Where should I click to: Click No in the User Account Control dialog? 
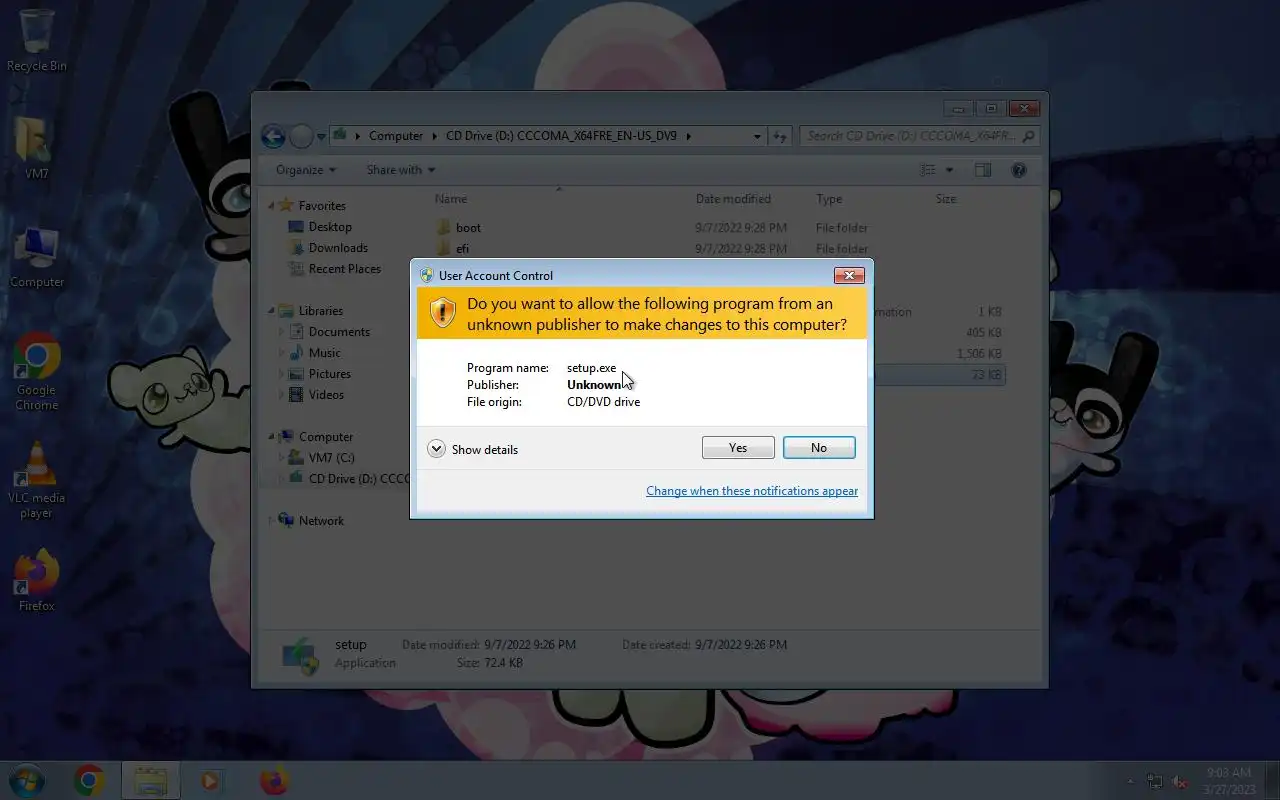(x=819, y=448)
